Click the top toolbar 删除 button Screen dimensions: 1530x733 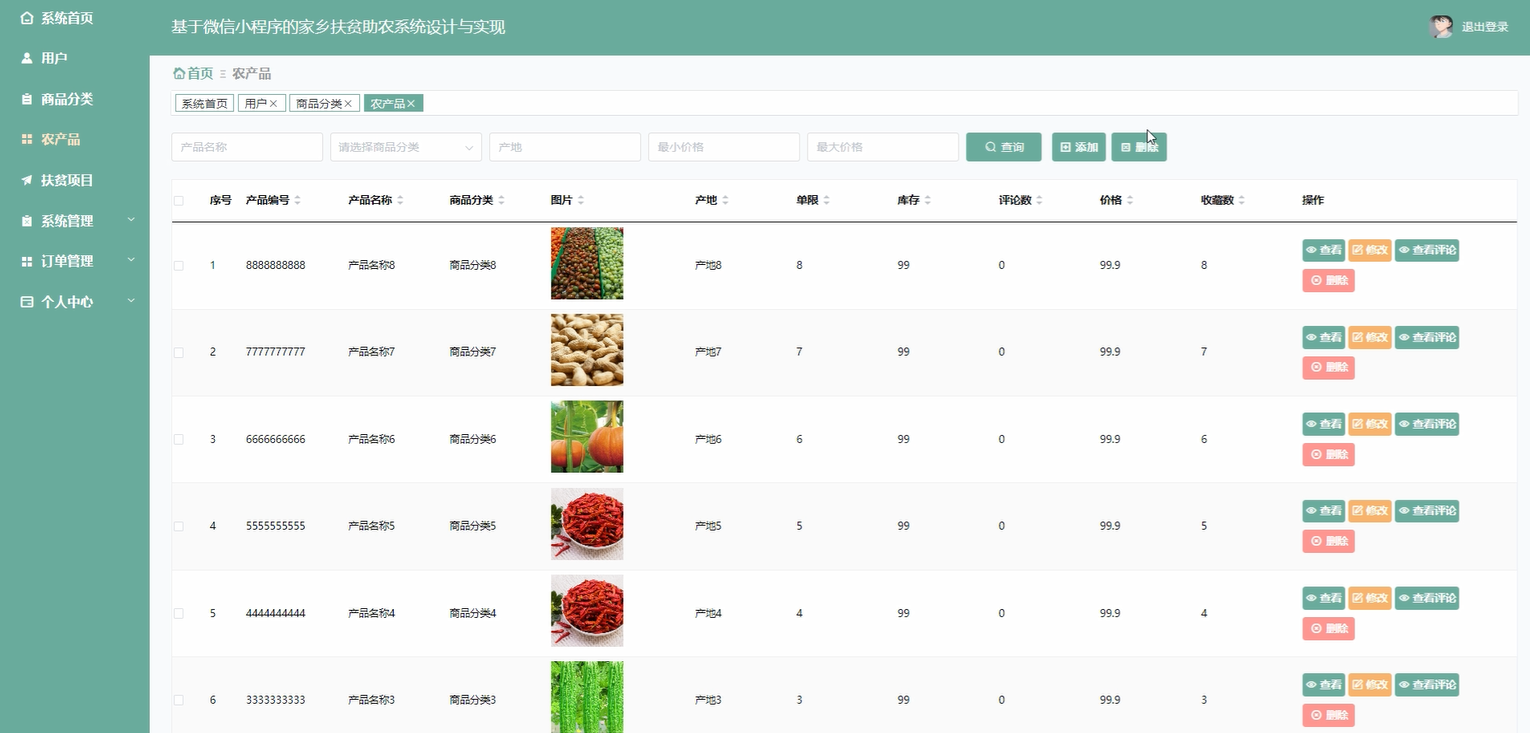[x=1139, y=147]
